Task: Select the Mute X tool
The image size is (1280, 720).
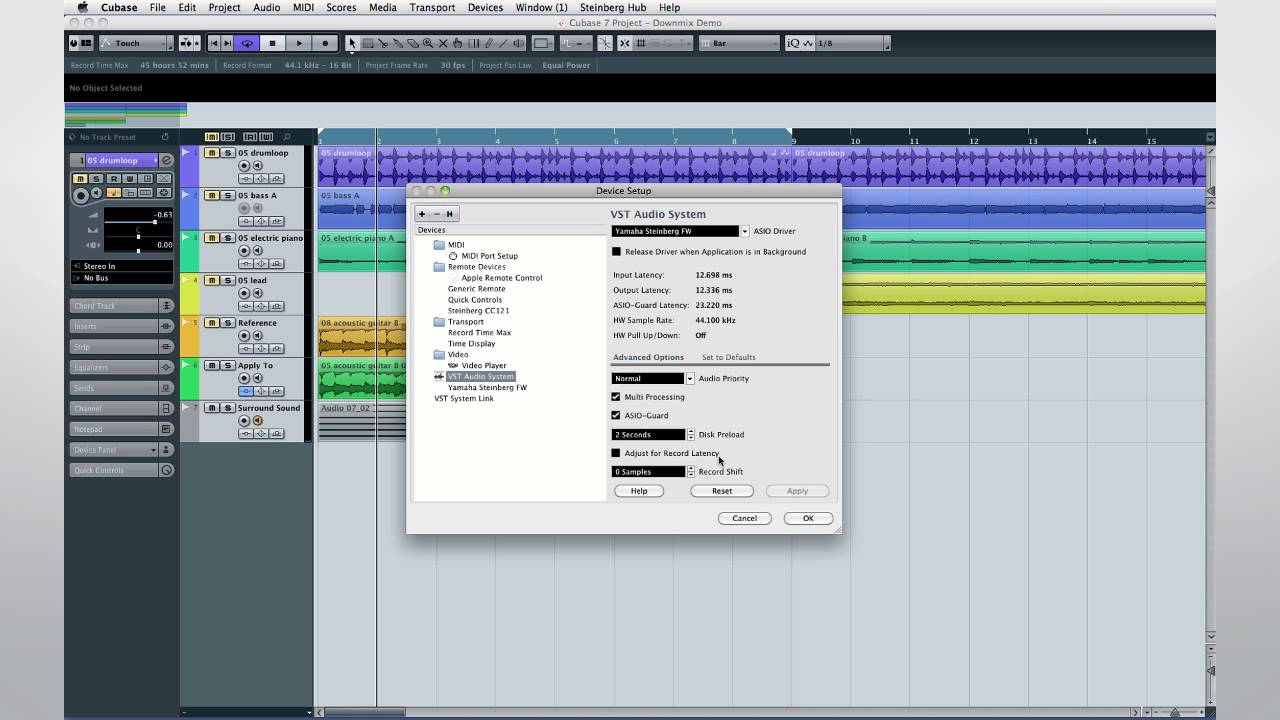Action: pyautogui.click(x=442, y=43)
